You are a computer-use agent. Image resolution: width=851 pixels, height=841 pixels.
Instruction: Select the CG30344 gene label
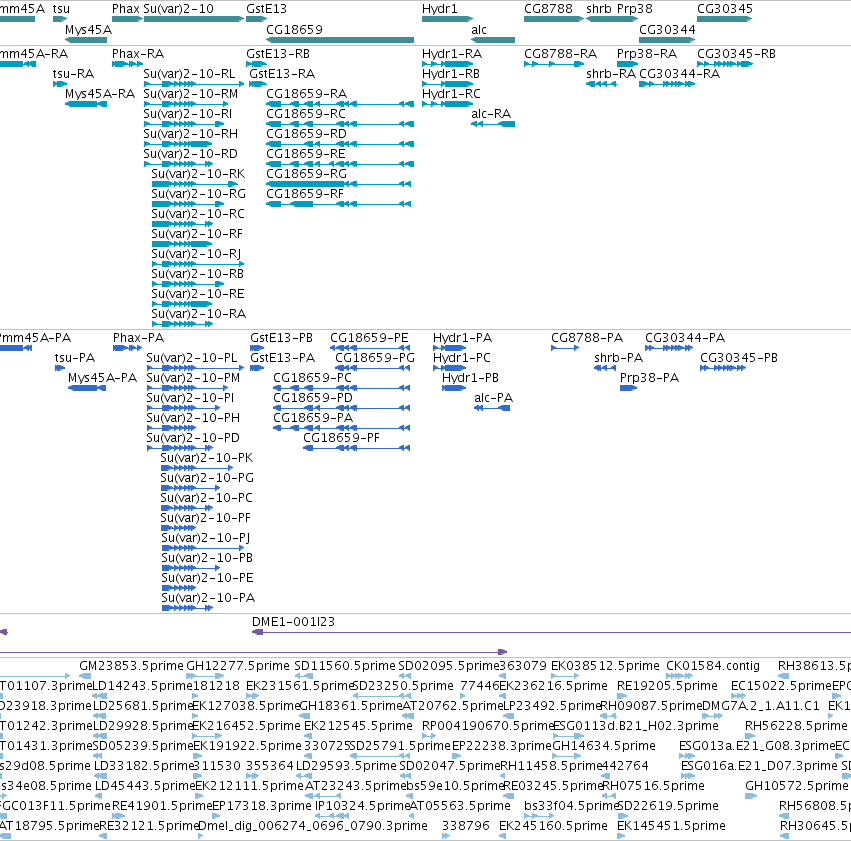(x=667, y=30)
